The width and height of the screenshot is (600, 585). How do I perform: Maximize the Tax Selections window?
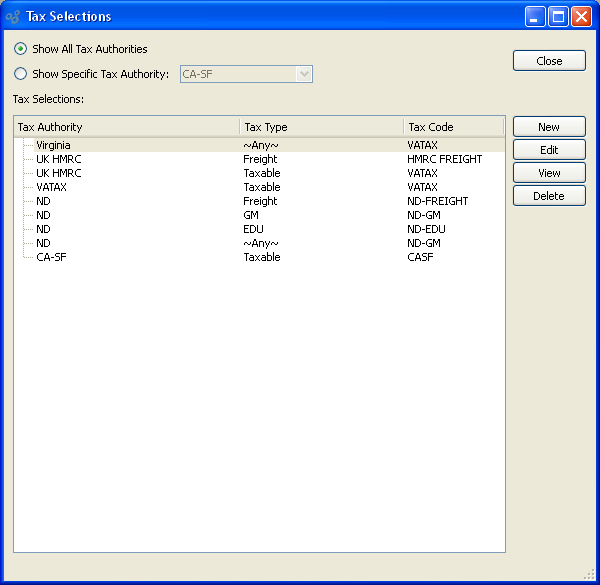point(558,16)
